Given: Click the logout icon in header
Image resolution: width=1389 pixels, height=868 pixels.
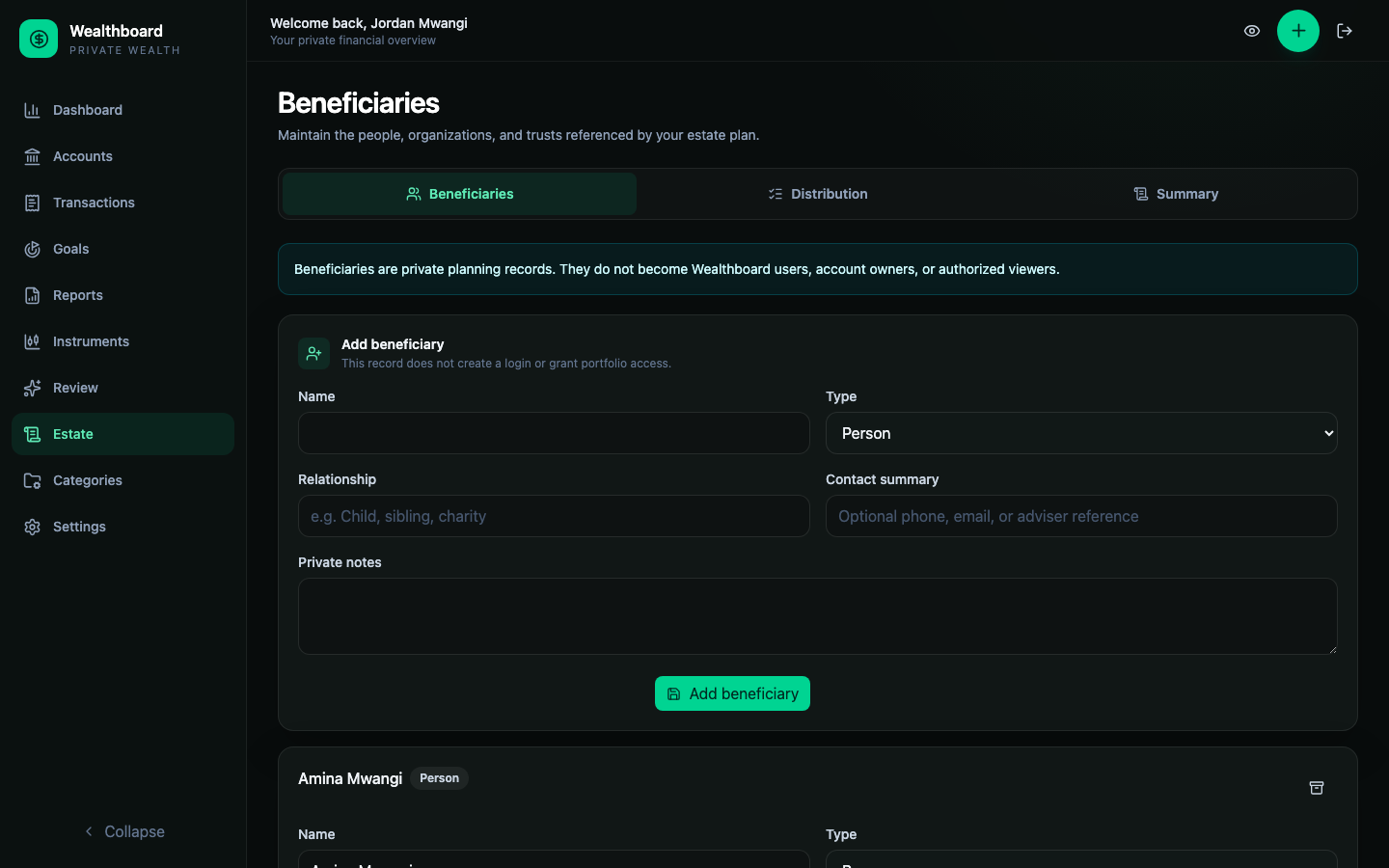Looking at the screenshot, I should pos(1345,31).
